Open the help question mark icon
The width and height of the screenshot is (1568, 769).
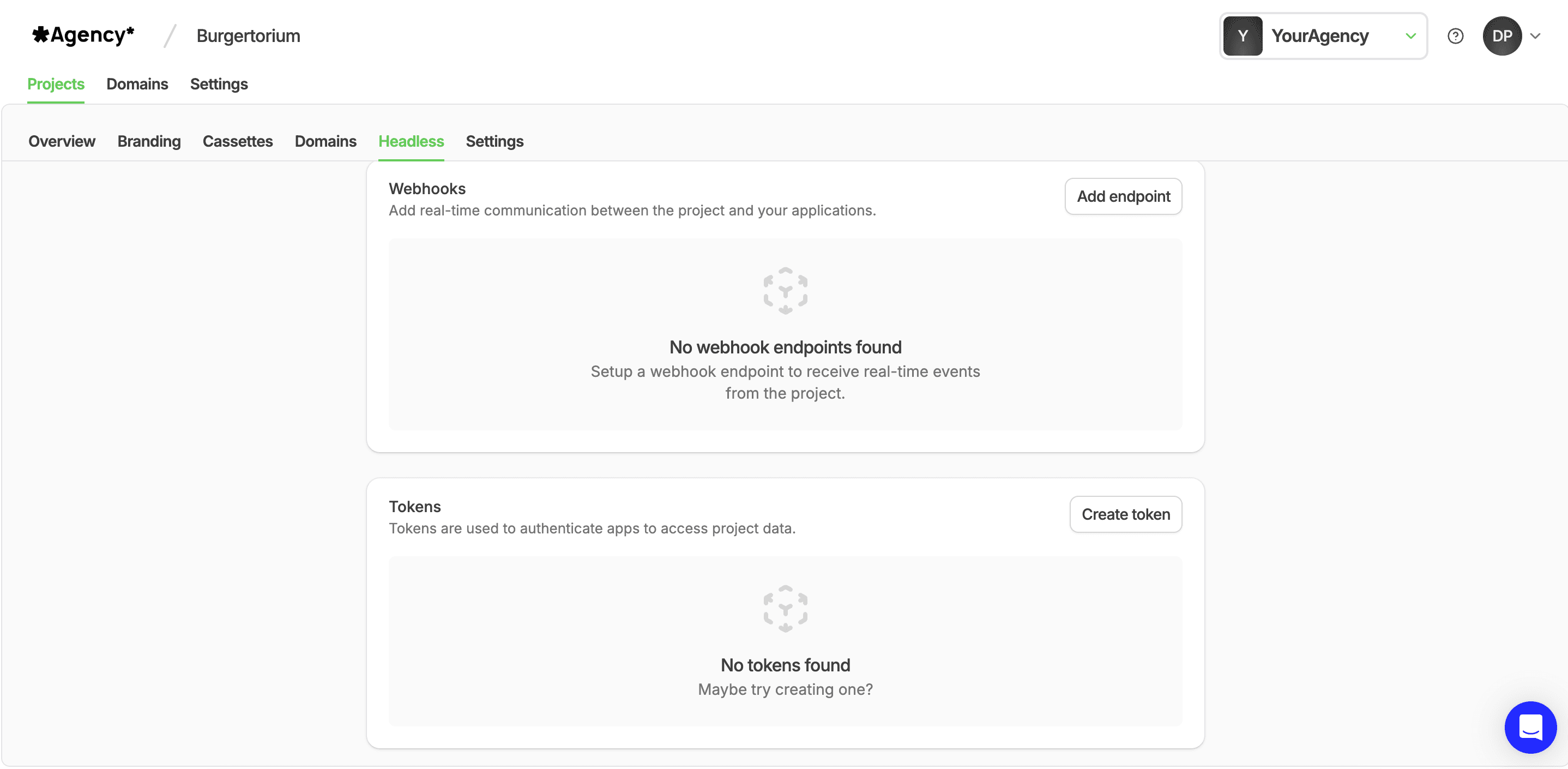tap(1455, 37)
